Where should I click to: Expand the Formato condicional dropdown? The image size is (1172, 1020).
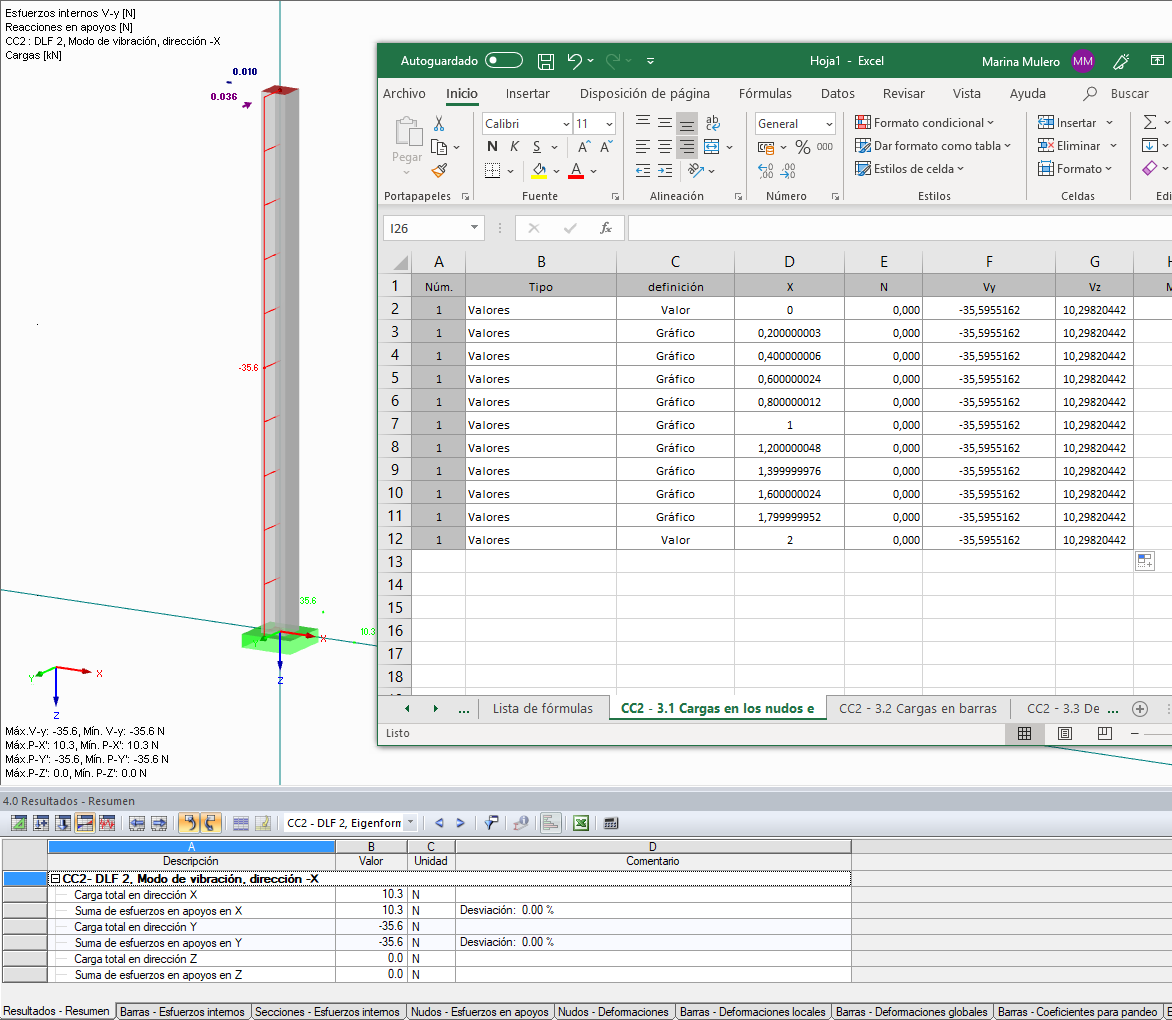click(x=990, y=123)
